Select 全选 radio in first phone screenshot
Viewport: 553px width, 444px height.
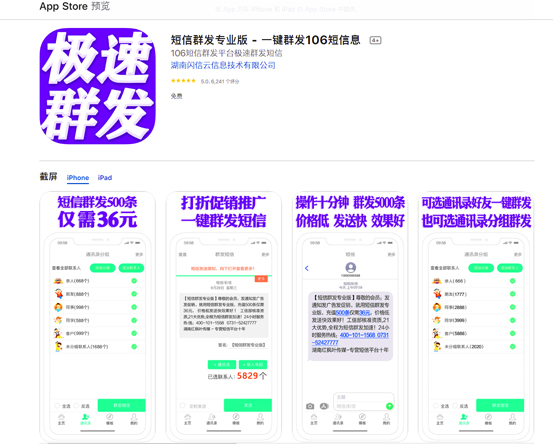coord(57,406)
